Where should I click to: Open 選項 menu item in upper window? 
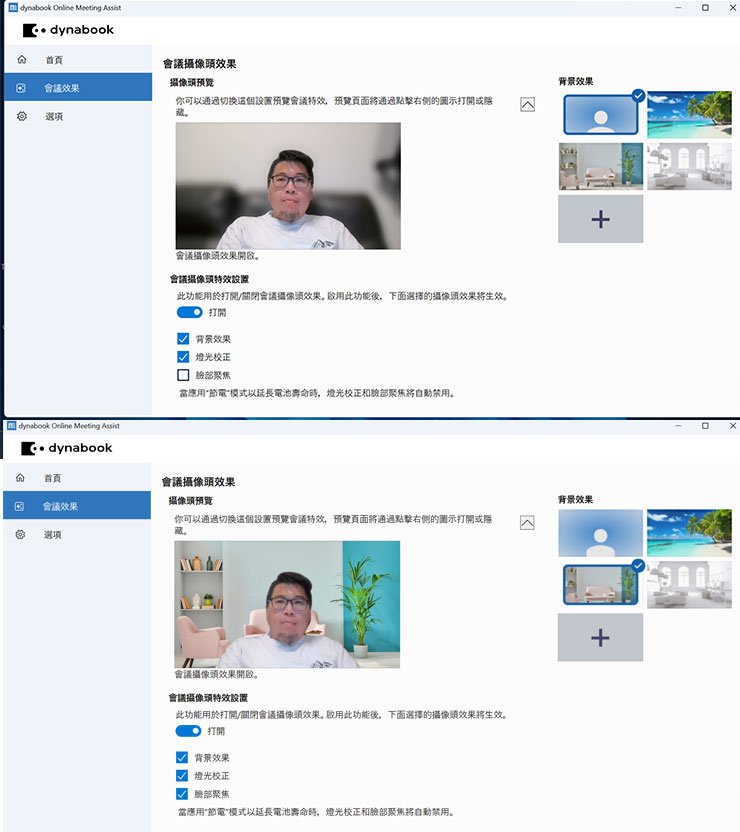click(x=78, y=116)
